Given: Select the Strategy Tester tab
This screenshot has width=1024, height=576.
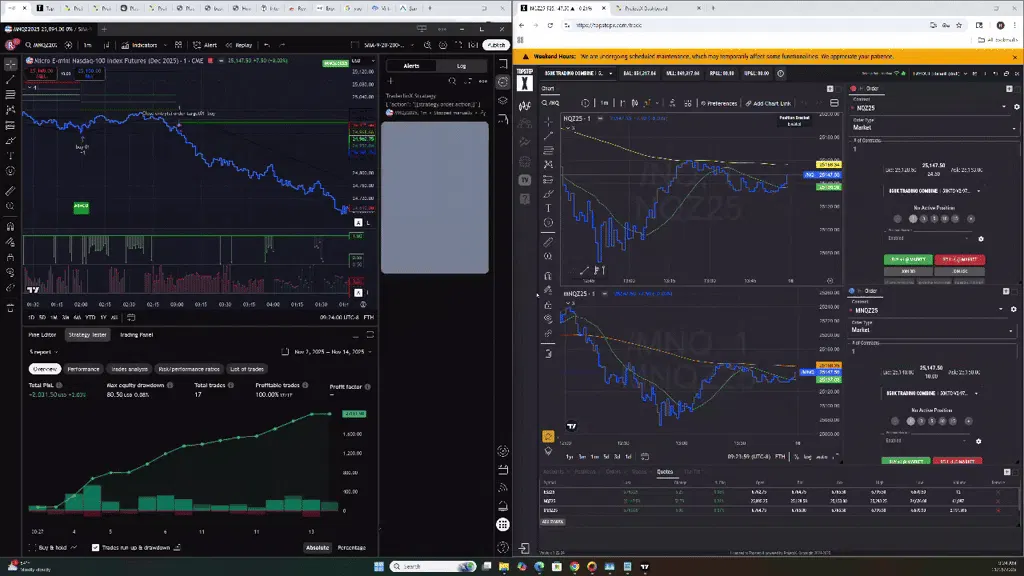Looking at the screenshot, I should pos(88,335).
